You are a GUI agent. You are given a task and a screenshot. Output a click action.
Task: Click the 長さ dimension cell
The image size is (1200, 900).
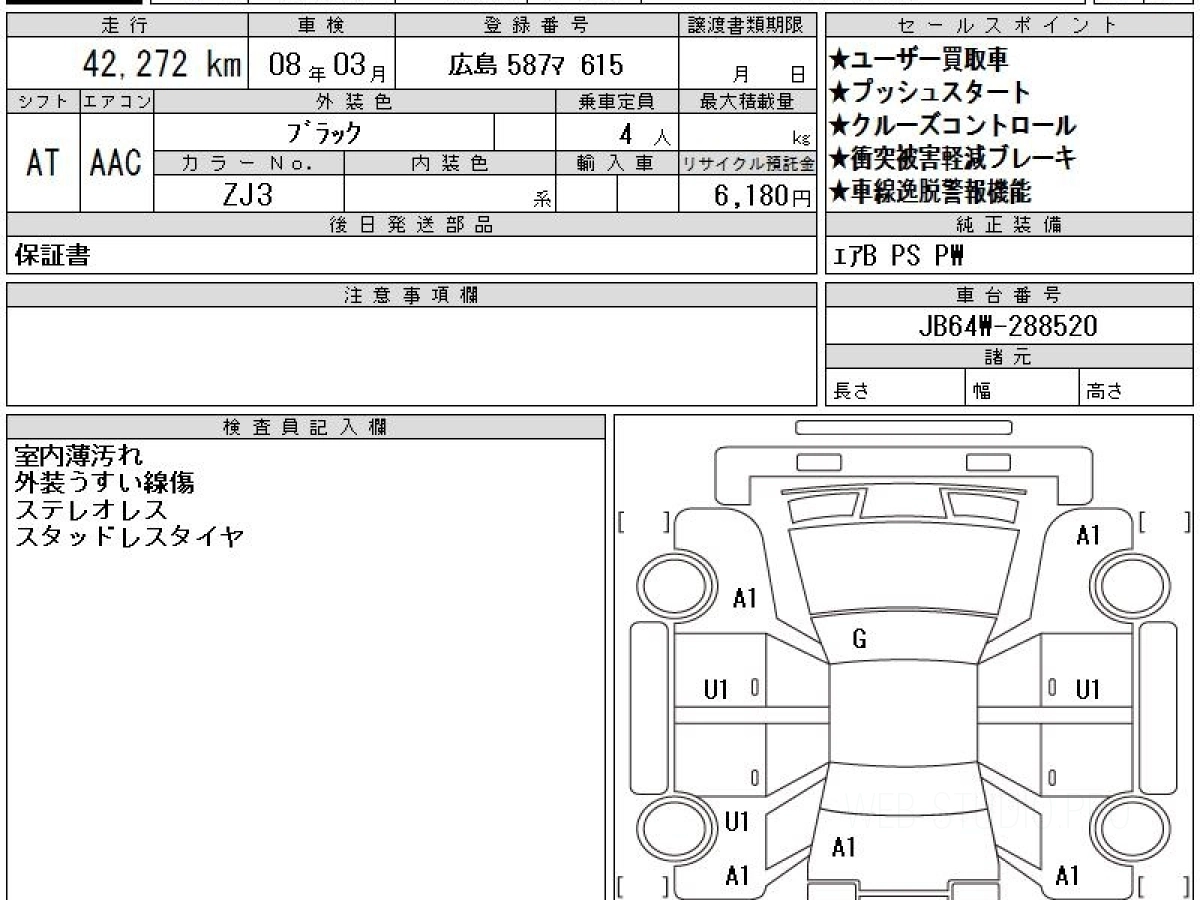[x=895, y=389]
